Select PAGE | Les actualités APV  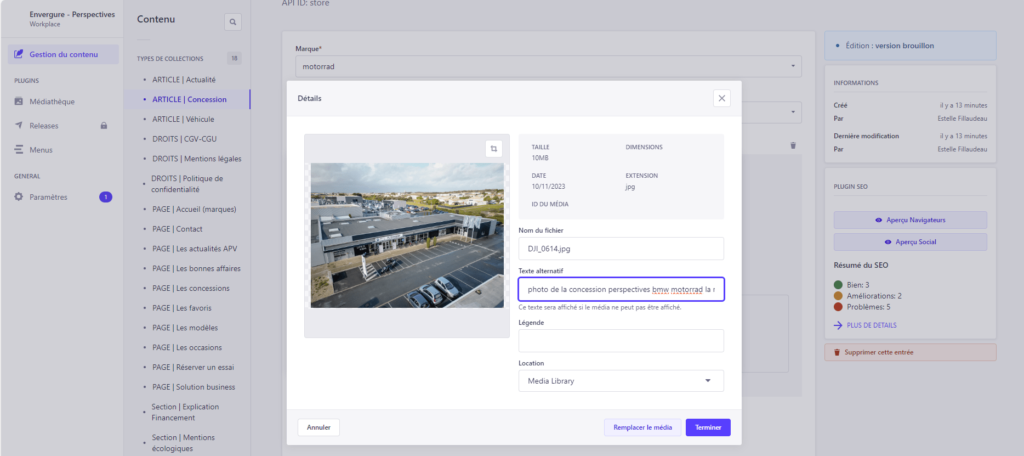[195, 248]
